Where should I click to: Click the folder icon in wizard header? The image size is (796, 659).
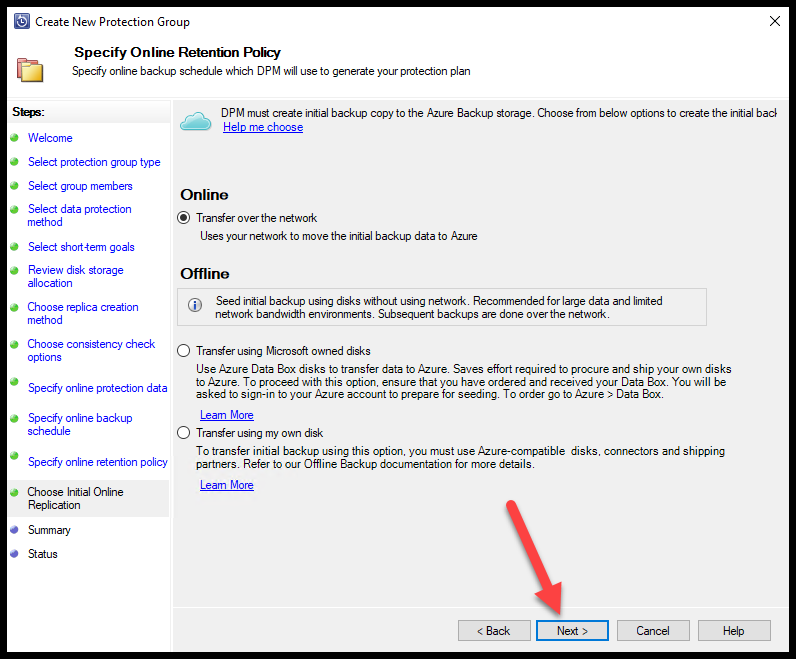tap(29, 70)
